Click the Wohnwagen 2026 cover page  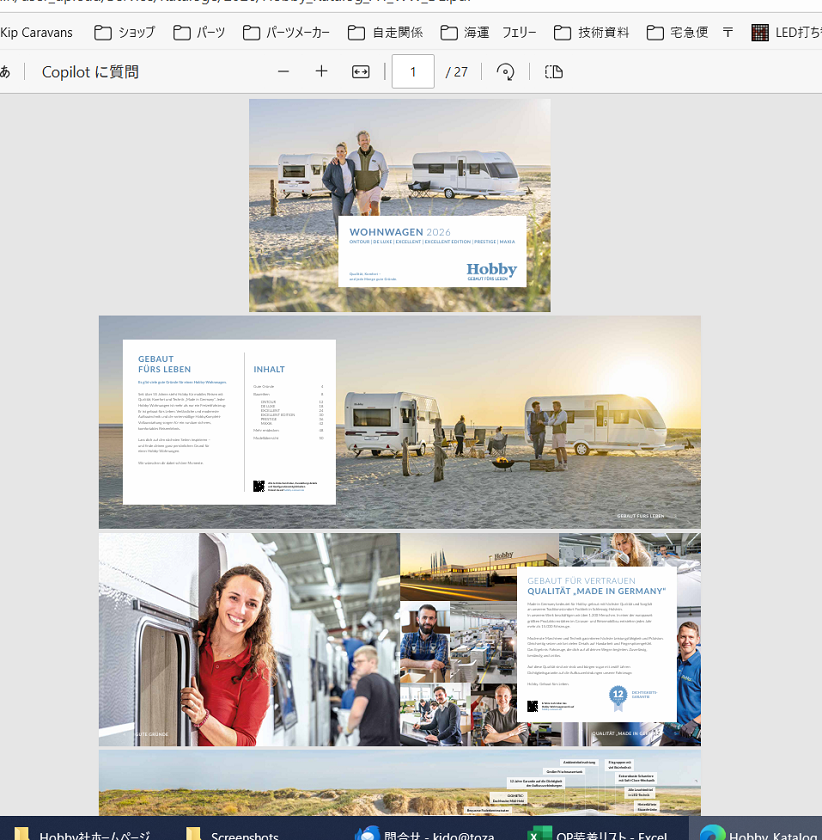coord(399,205)
